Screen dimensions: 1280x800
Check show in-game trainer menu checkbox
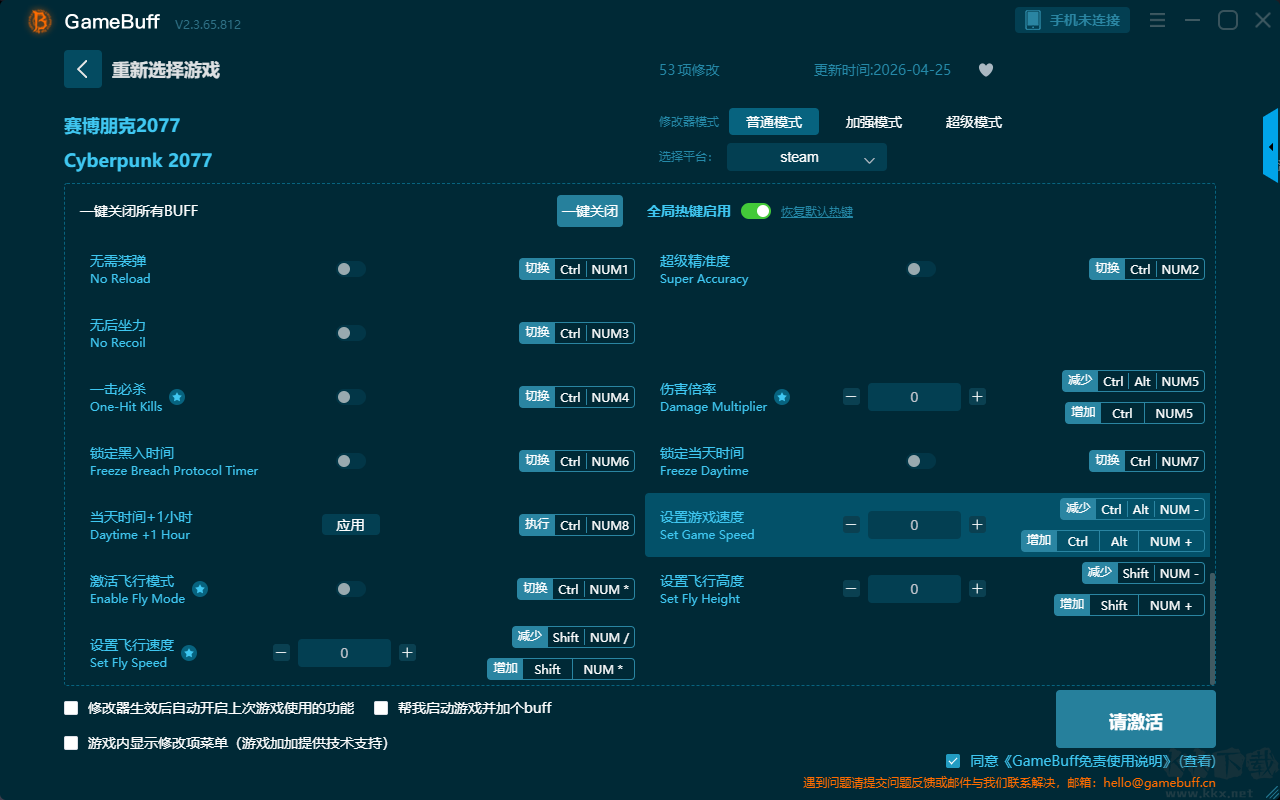[71, 743]
